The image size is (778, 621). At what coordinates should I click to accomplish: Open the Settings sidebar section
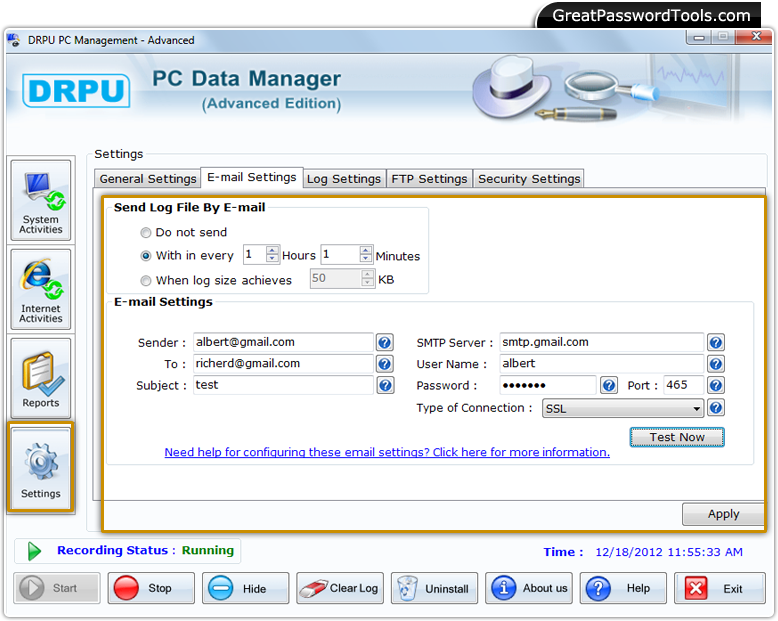point(41,468)
